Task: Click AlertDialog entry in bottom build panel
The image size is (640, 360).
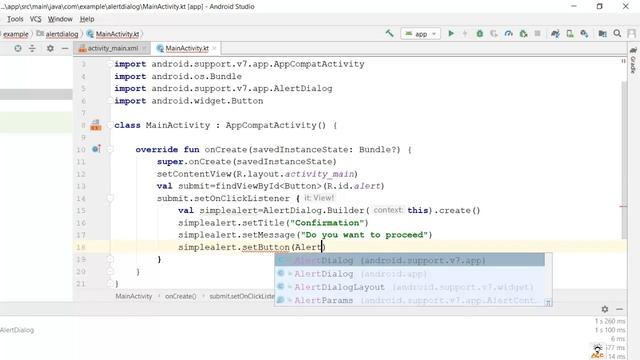Action: click(x=17, y=330)
